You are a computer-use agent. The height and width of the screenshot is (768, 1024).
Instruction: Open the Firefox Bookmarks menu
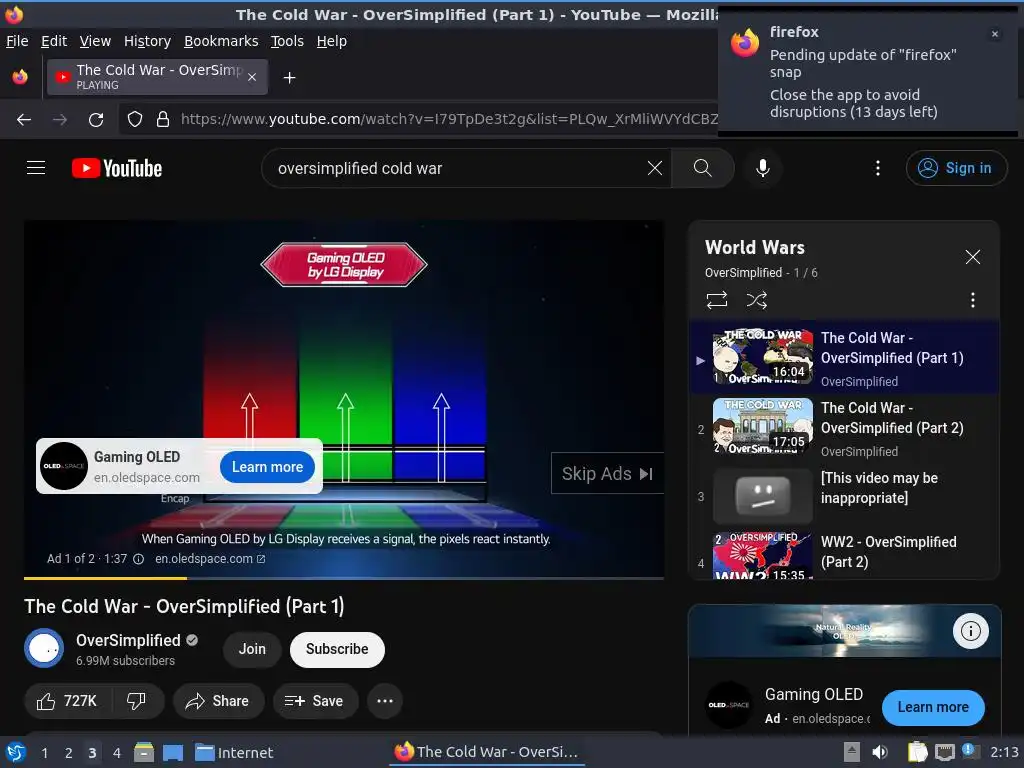click(221, 41)
